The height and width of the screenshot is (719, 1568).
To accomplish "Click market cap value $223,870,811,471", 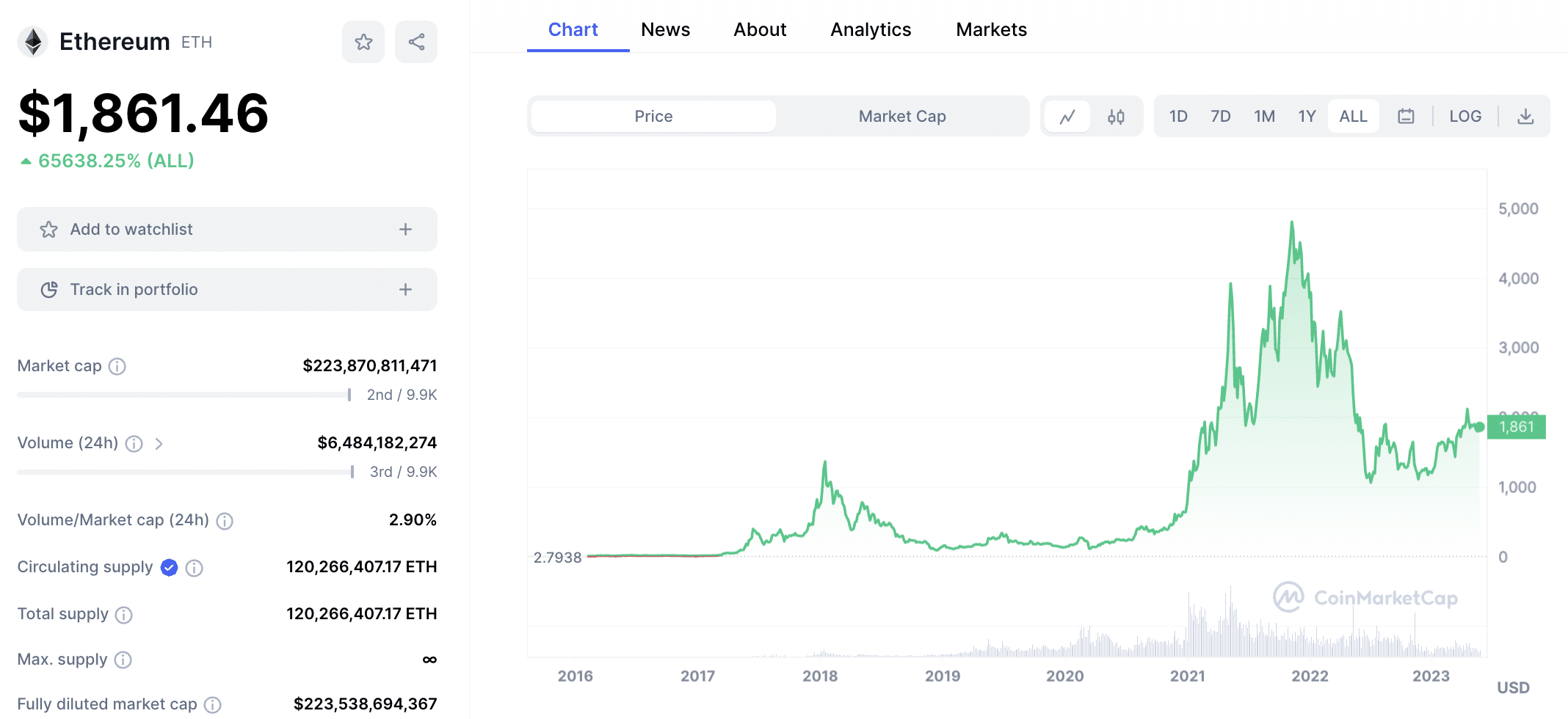I will [370, 365].
